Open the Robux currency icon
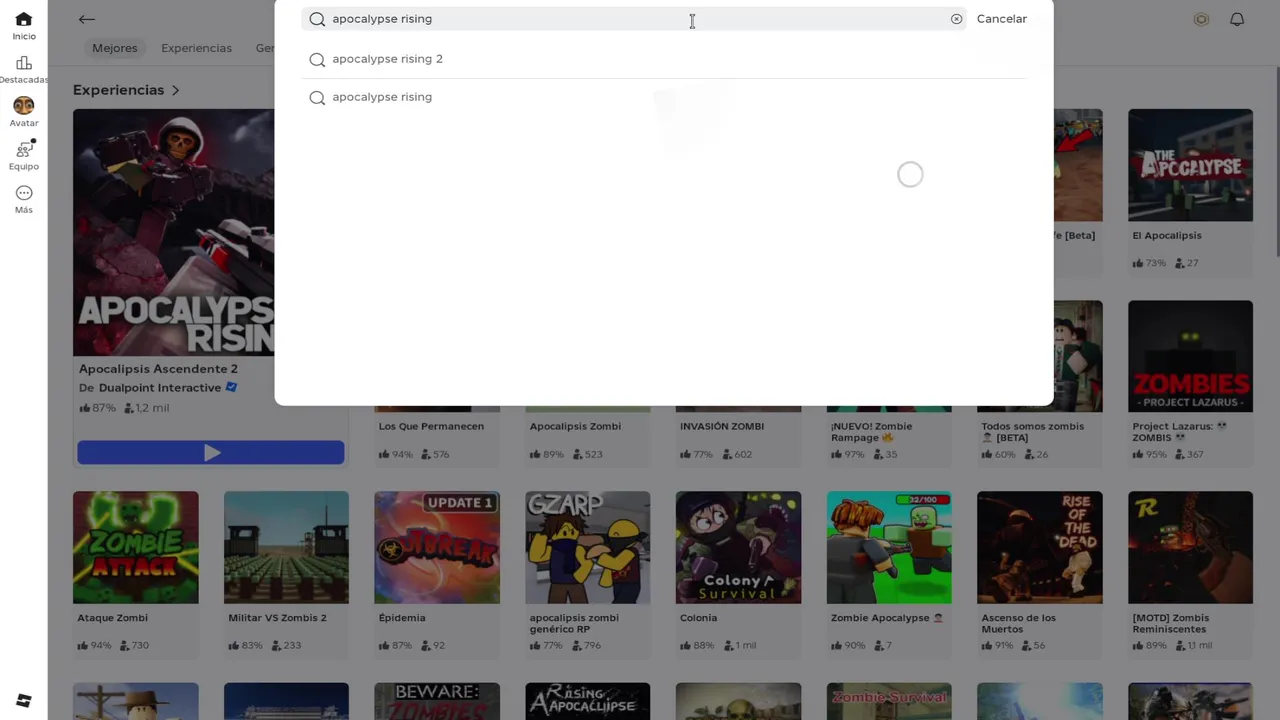Viewport: 1280px width, 720px height. [1201, 19]
